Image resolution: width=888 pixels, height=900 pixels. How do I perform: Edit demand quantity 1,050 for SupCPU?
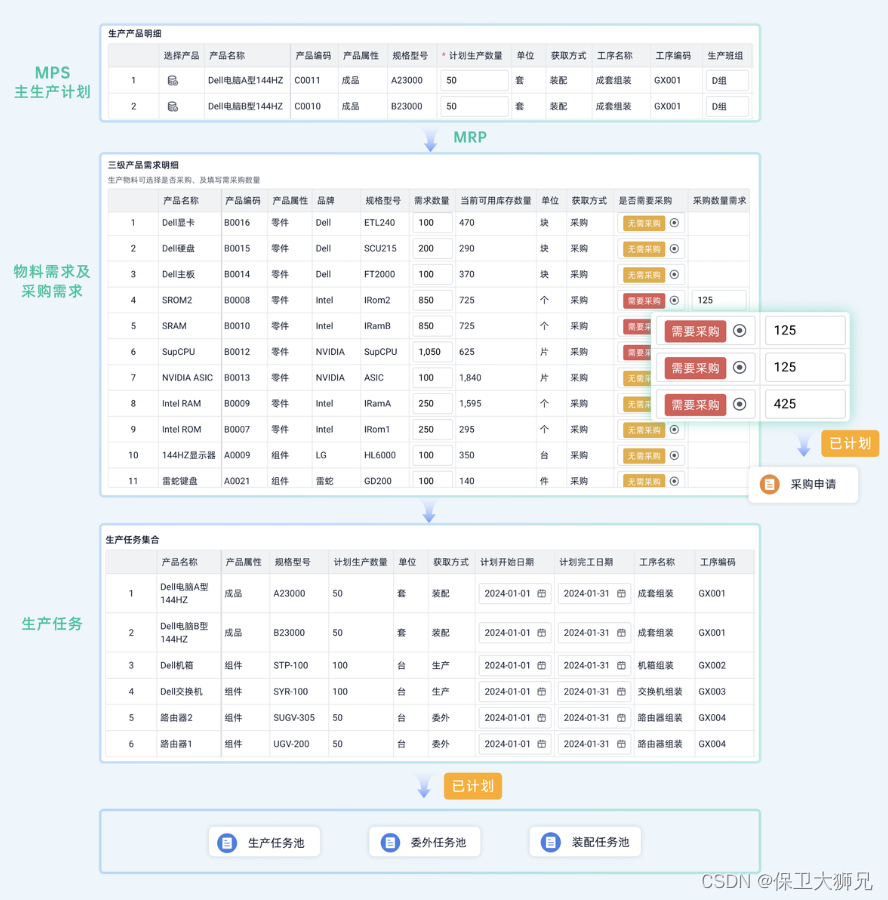point(432,352)
